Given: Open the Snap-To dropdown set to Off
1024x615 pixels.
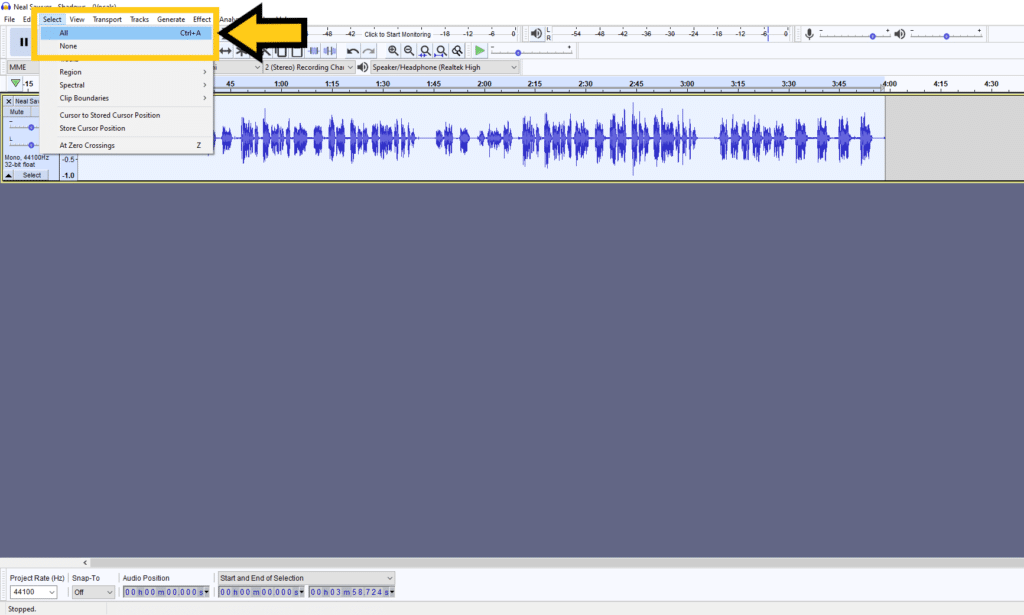Looking at the screenshot, I should [x=91, y=591].
